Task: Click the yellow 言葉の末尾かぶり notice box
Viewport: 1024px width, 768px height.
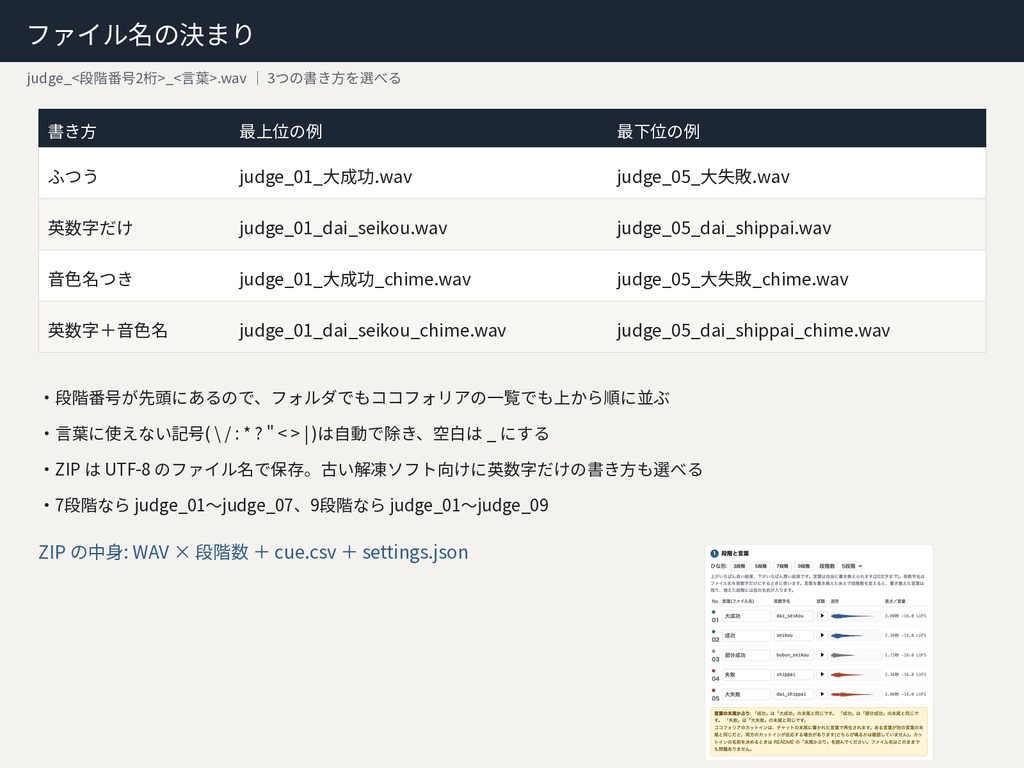Action: pyautogui.click(x=819, y=731)
